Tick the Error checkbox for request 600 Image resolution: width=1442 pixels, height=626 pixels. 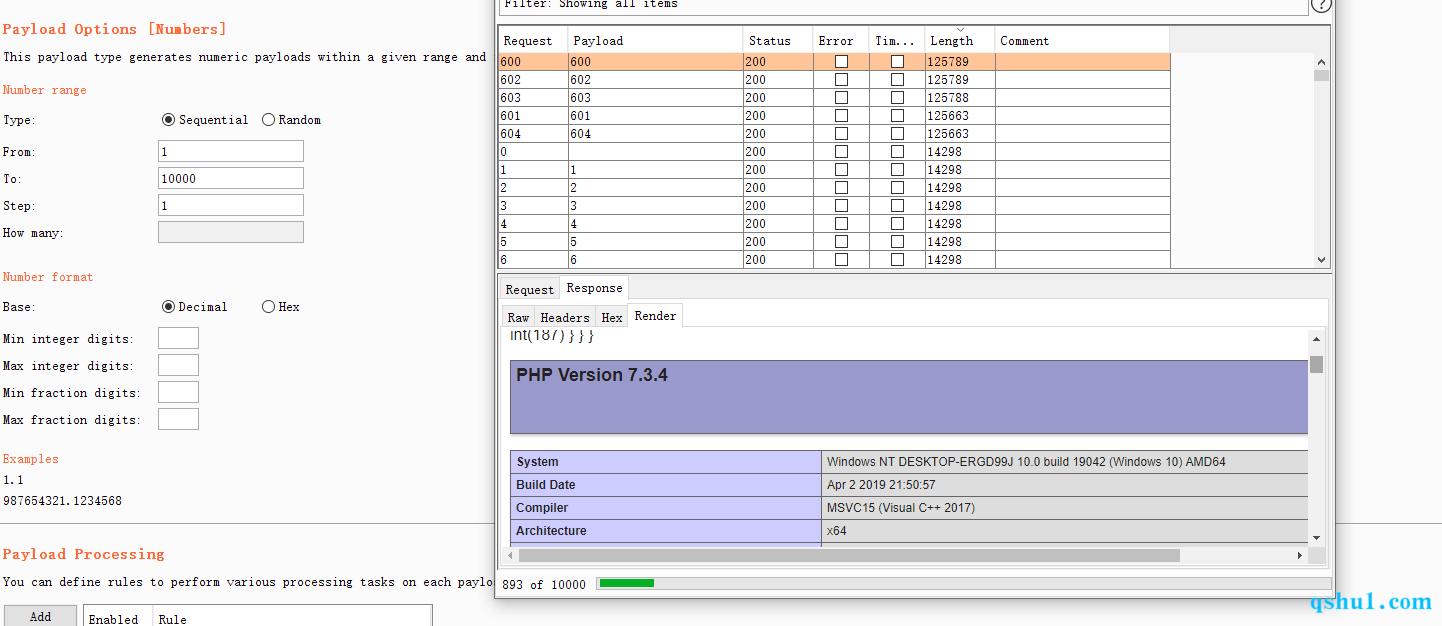841,62
